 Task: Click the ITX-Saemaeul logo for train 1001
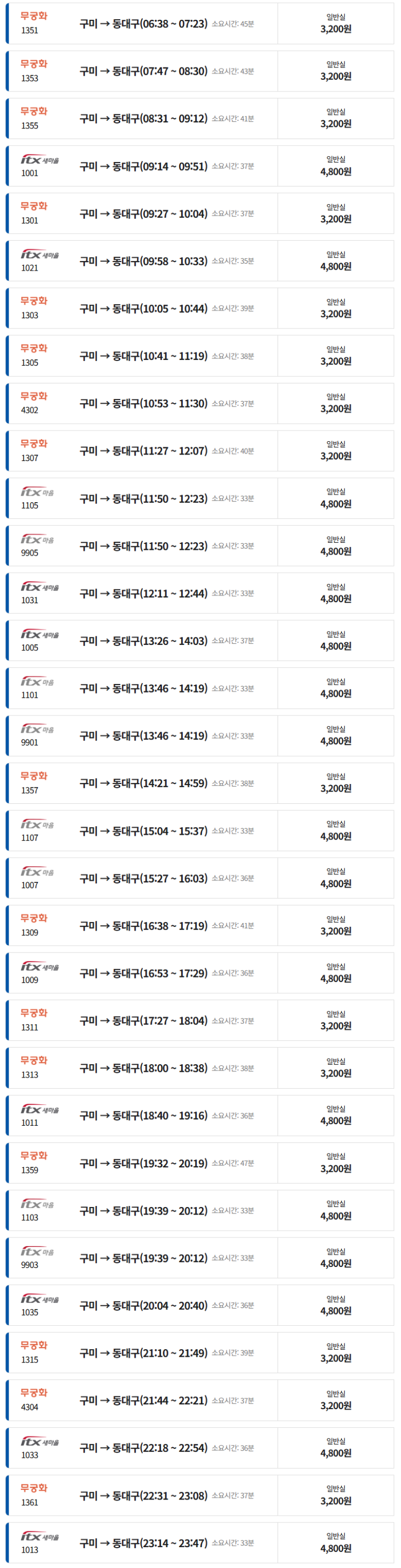pyautogui.click(x=40, y=160)
